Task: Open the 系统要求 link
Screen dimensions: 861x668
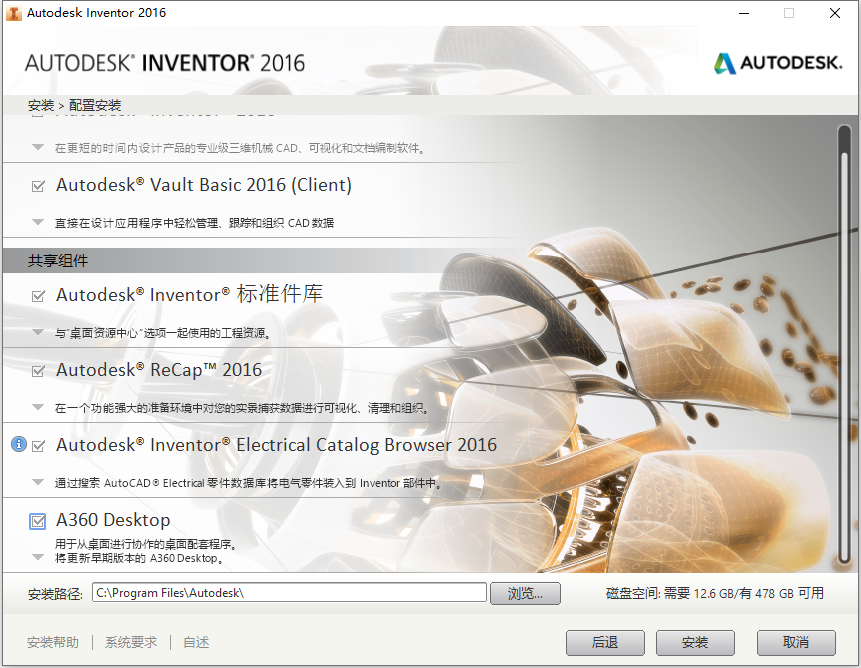Action: coord(131,642)
